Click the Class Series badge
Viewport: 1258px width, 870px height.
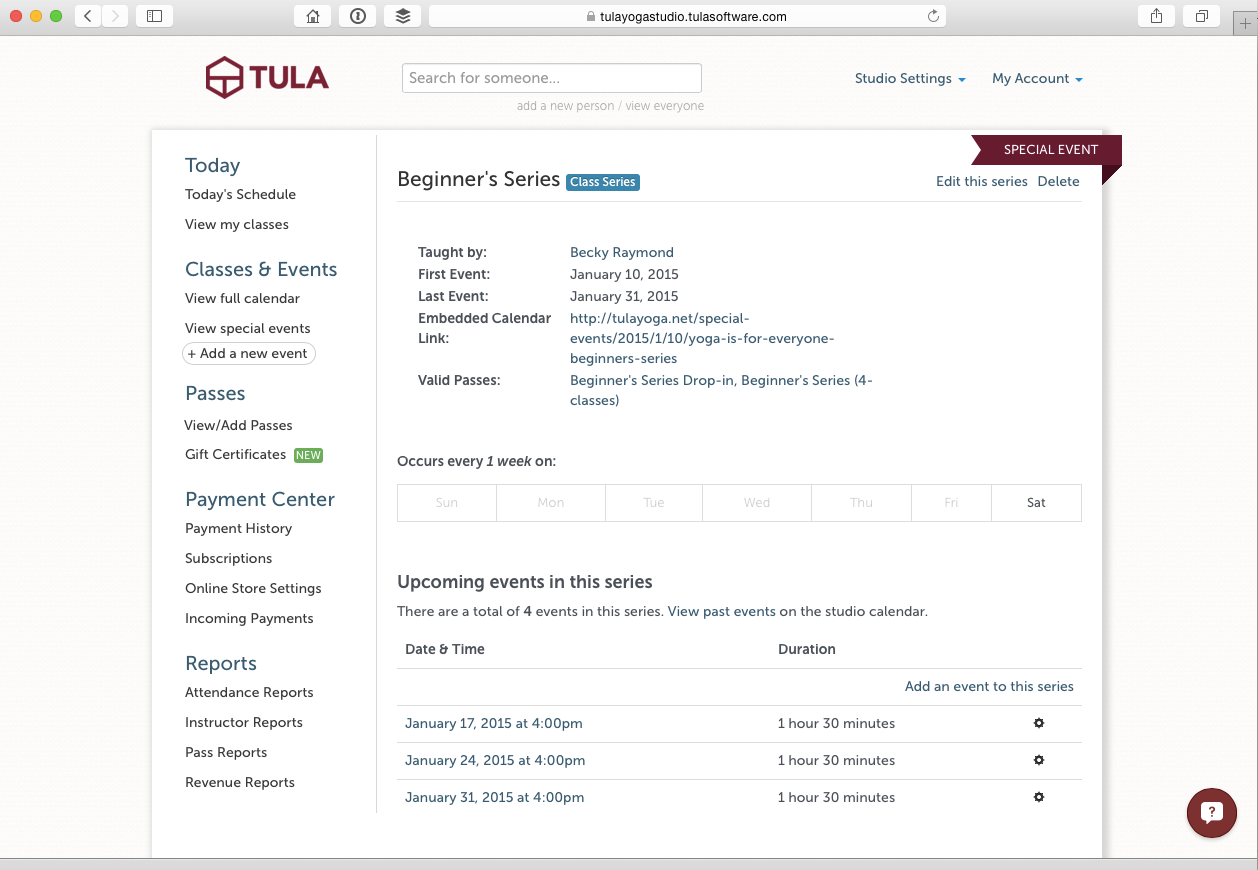(603, 182)
